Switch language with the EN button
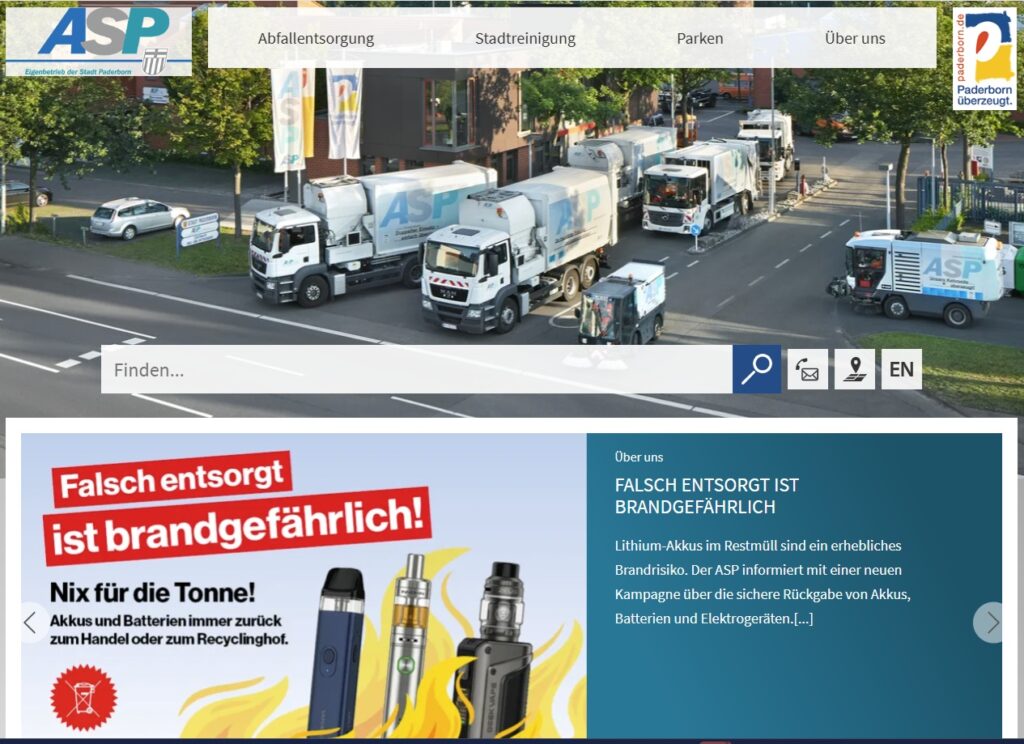Screen dimensions: 1024x744 901,369
